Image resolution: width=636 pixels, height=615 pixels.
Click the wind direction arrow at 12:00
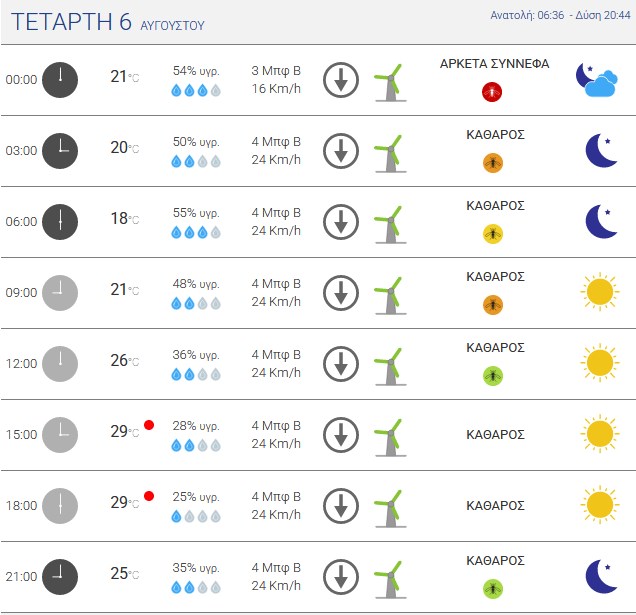[341, 364]
